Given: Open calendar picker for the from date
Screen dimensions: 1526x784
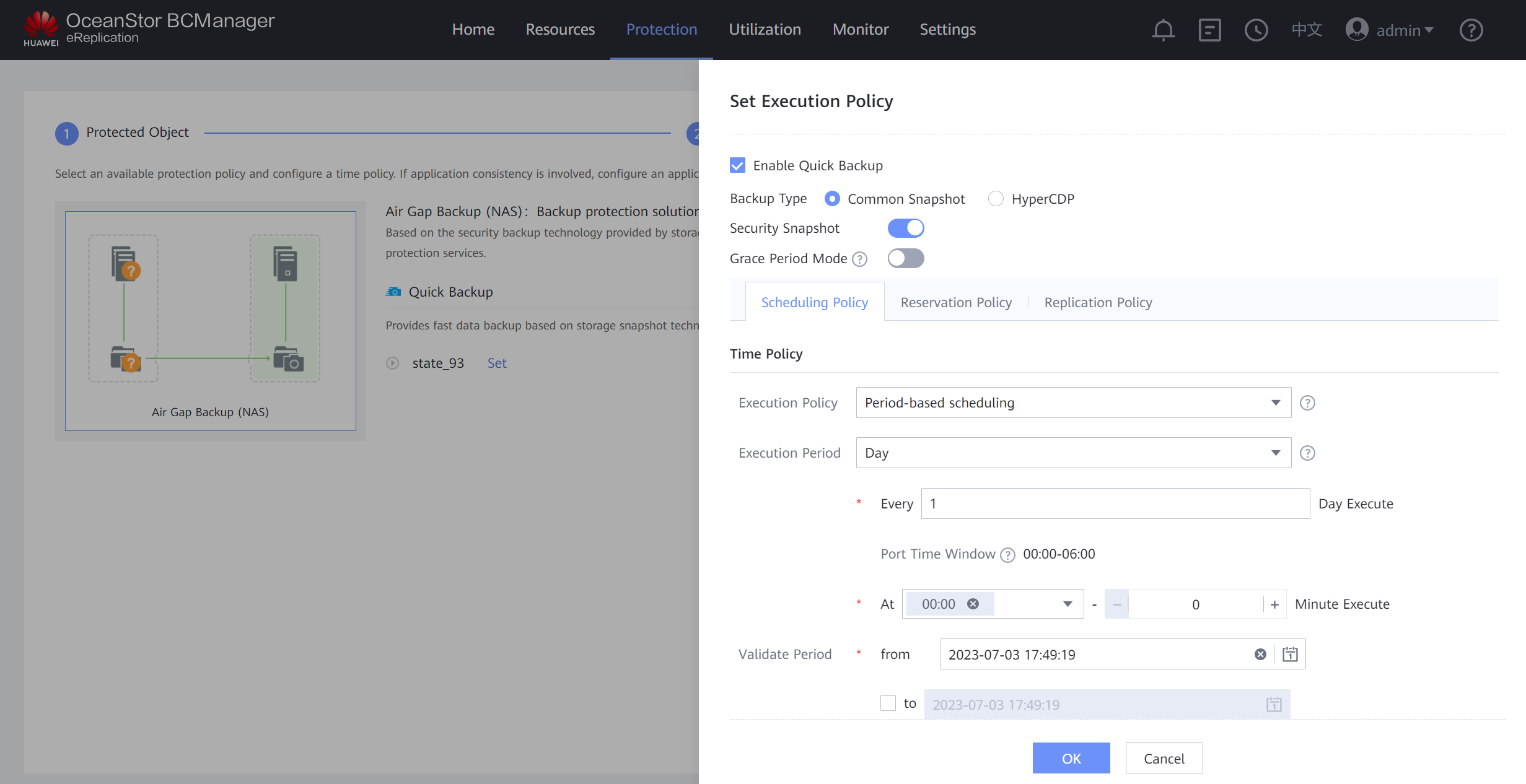Looking at the screenshot, I should (1290, 655).
